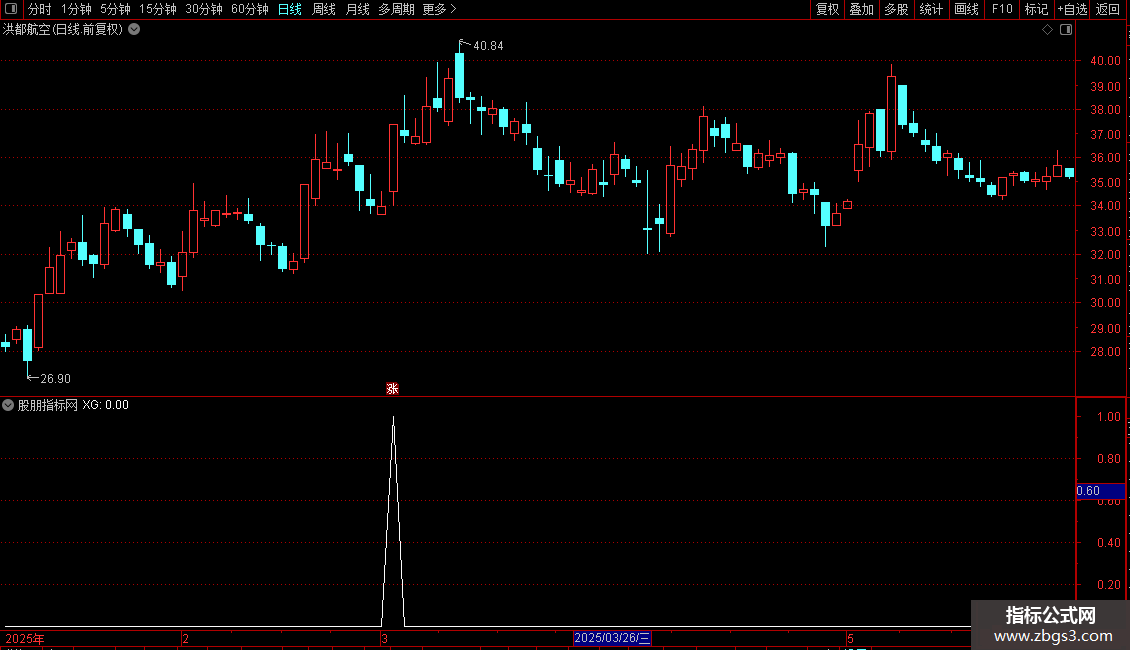Add stock with +自选 button
The height and width of the screenshot is (650, 1130).
click(x=1072, y=9)
